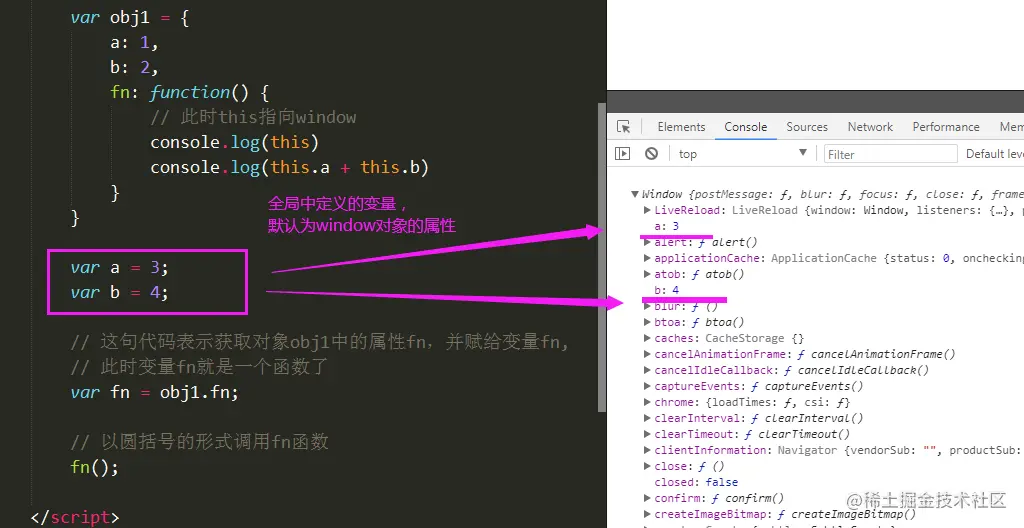Click the code editor vertical scrollbar

pyautogui.click(x=601, y=257)
